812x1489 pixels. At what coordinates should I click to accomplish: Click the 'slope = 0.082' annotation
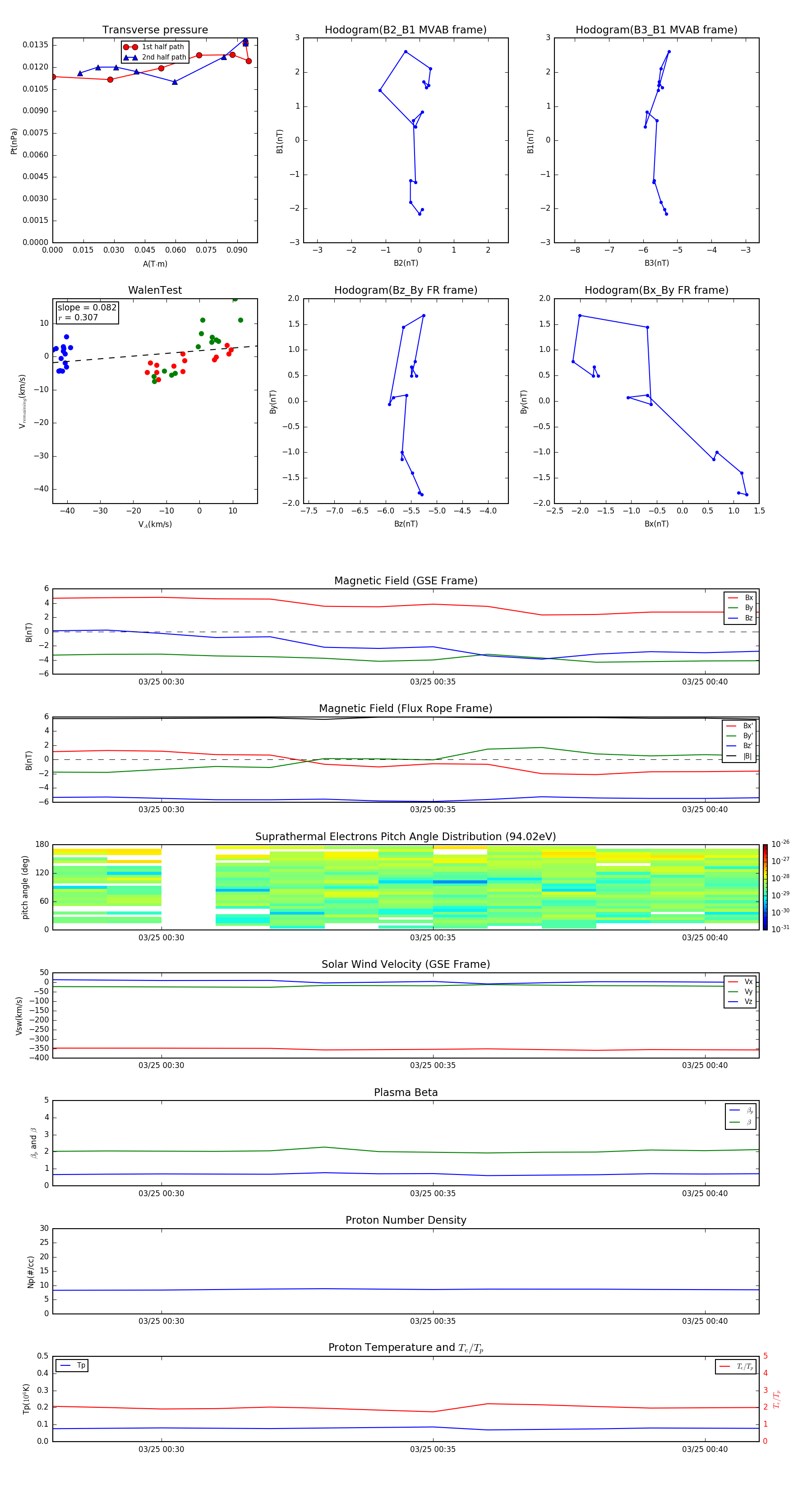click(87, 308)
